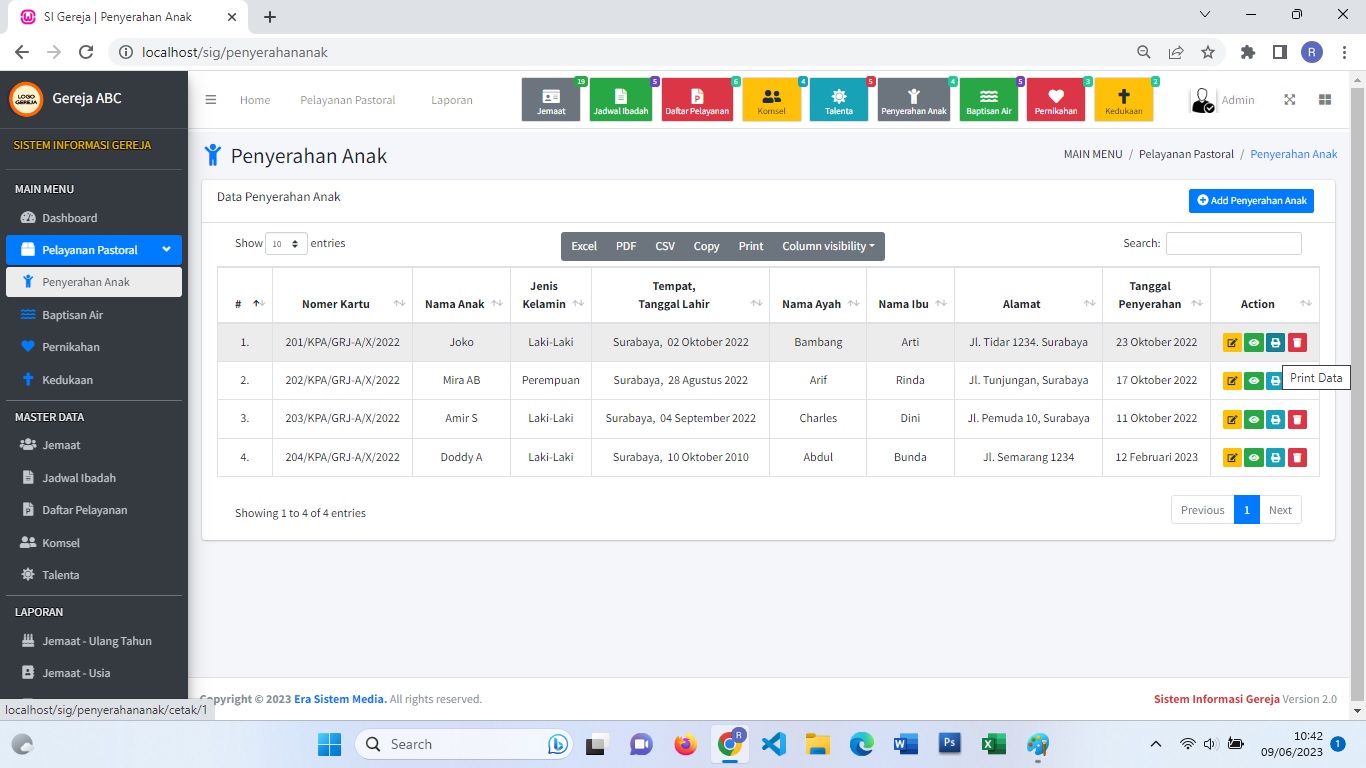Open the Jadwal Ibadah green shortcut tile
The width and height of the screenshot is (1366, 768).
(x=620, y=100)
